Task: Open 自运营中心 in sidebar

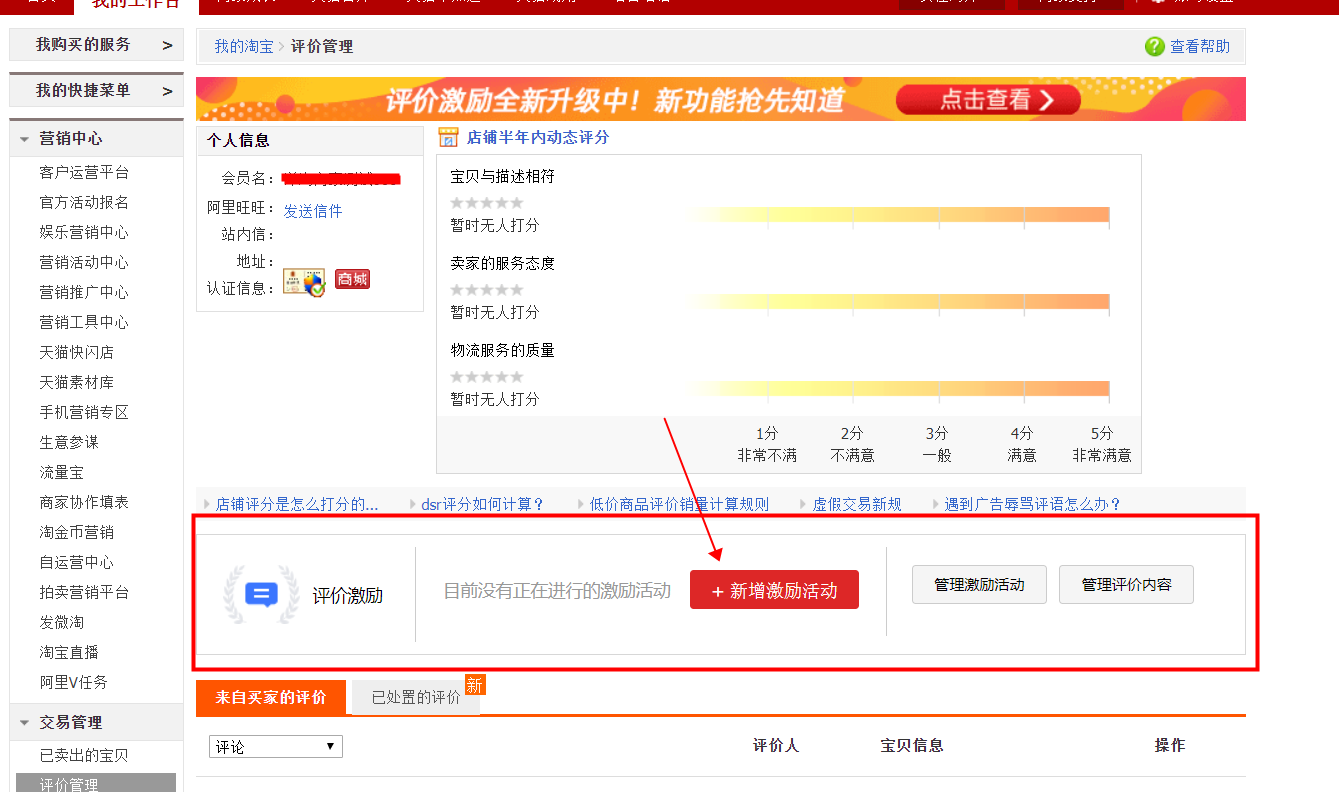Action: tap(77, 562)
